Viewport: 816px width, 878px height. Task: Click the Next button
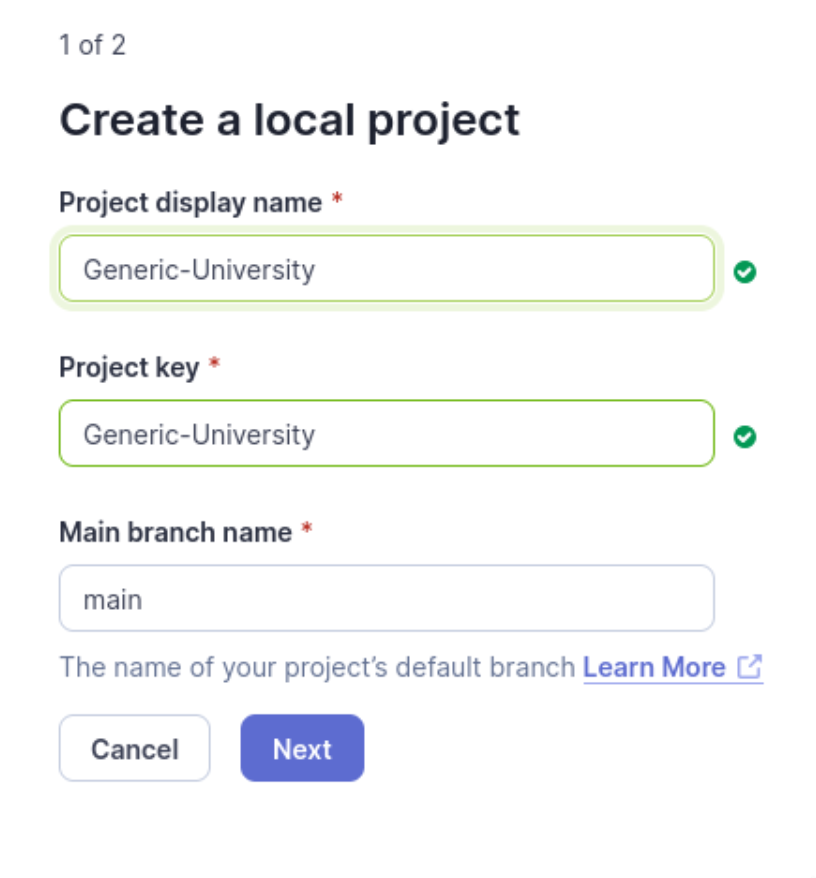coord(302,748)
